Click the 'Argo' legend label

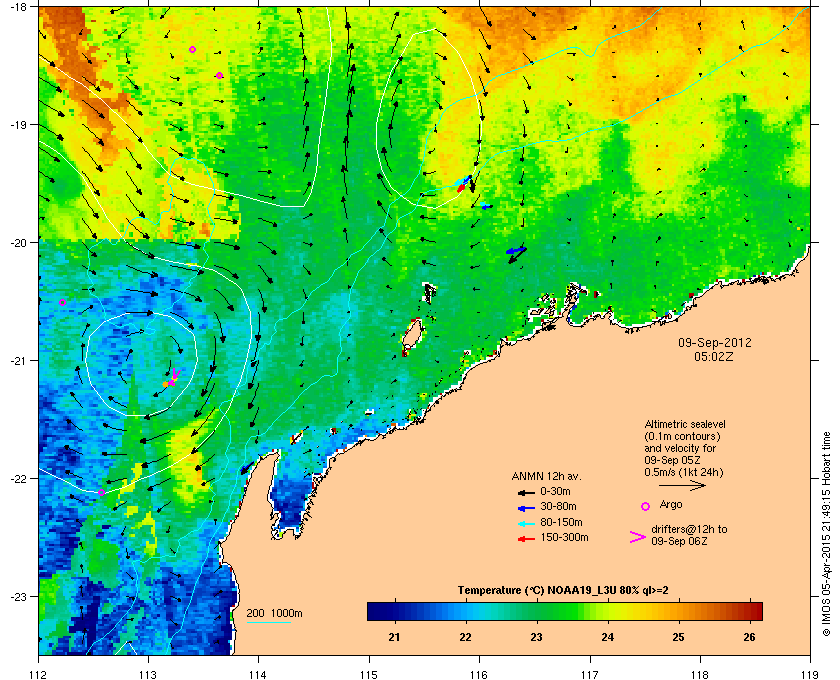(x=671, y=504)
